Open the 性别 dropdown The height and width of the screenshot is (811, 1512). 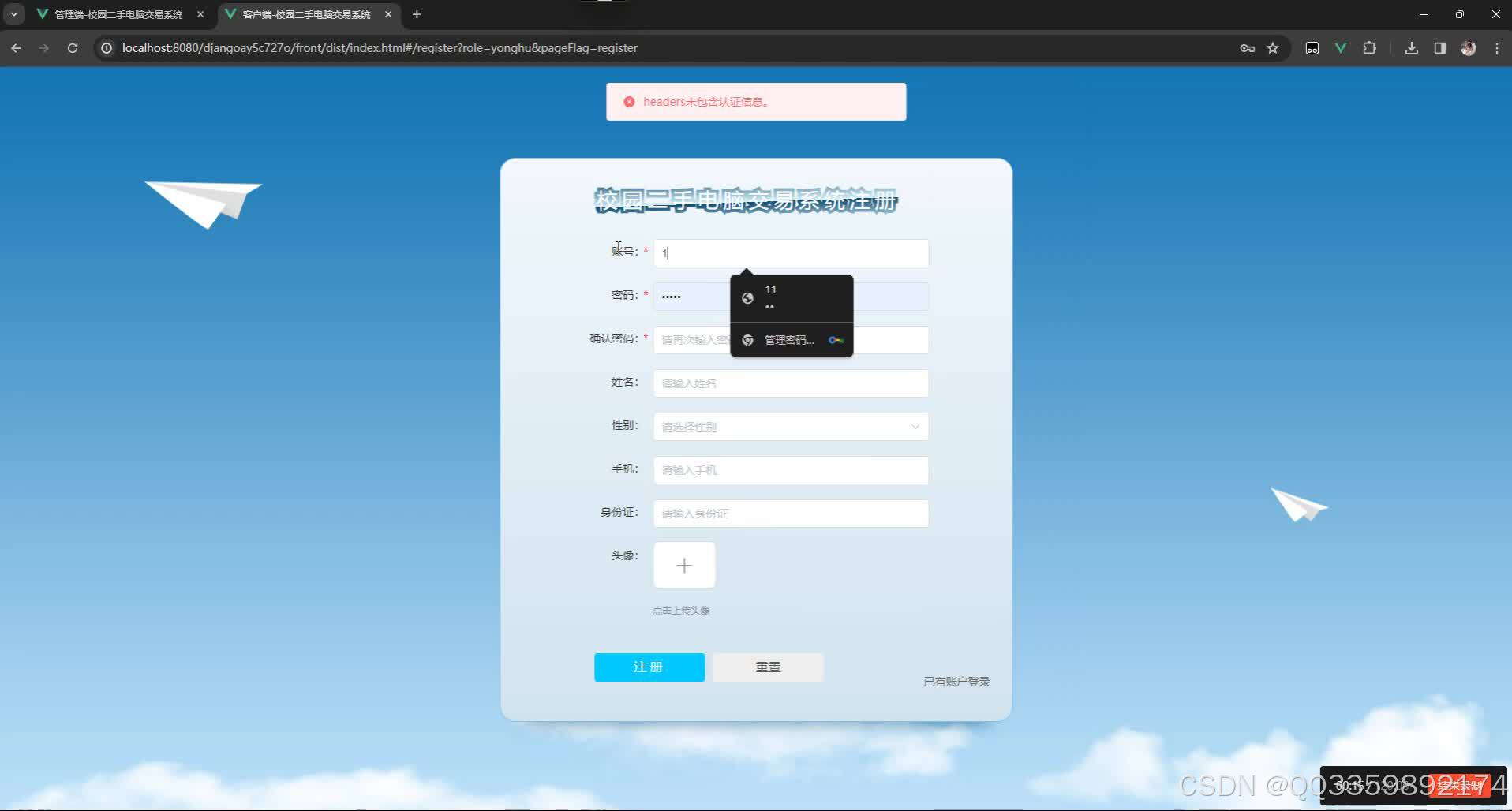791,427
